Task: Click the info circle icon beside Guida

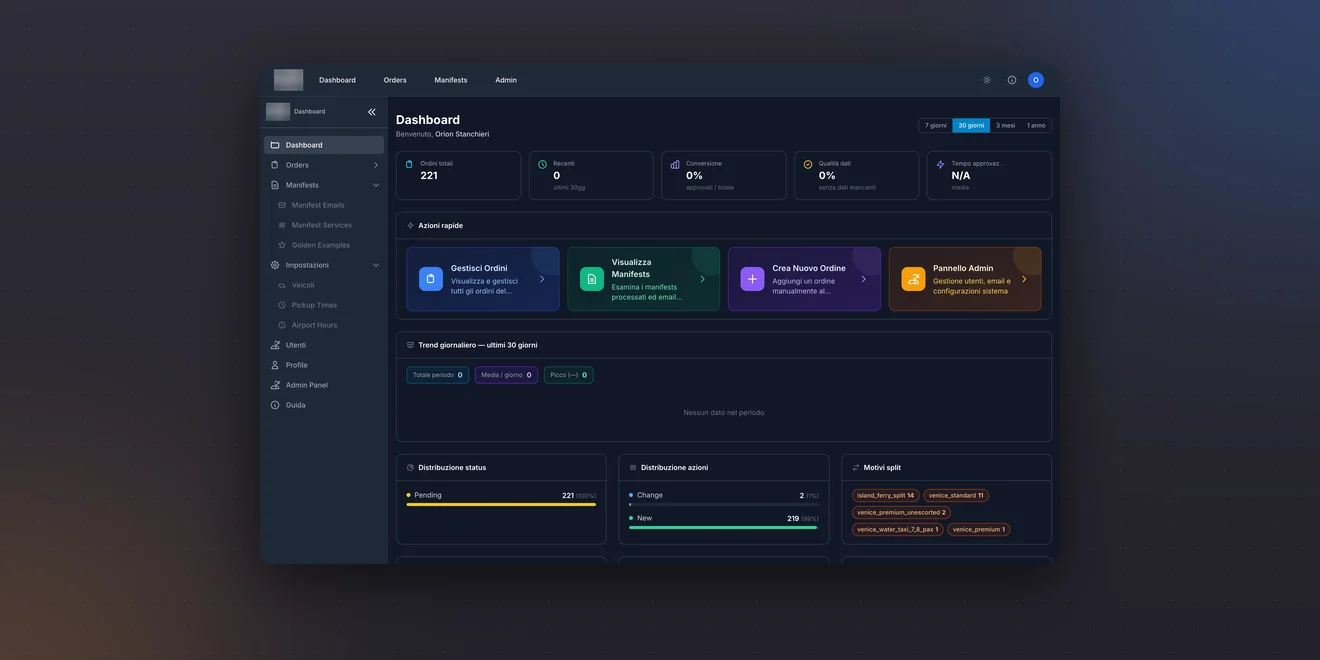Action: [x=275, y=405]
